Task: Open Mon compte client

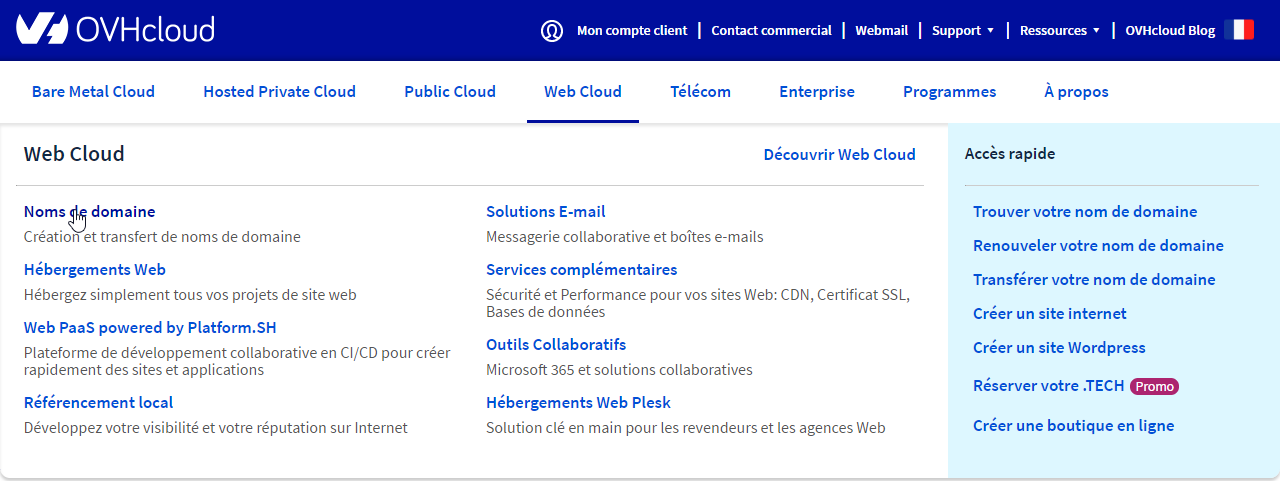Action: (632, 31)
